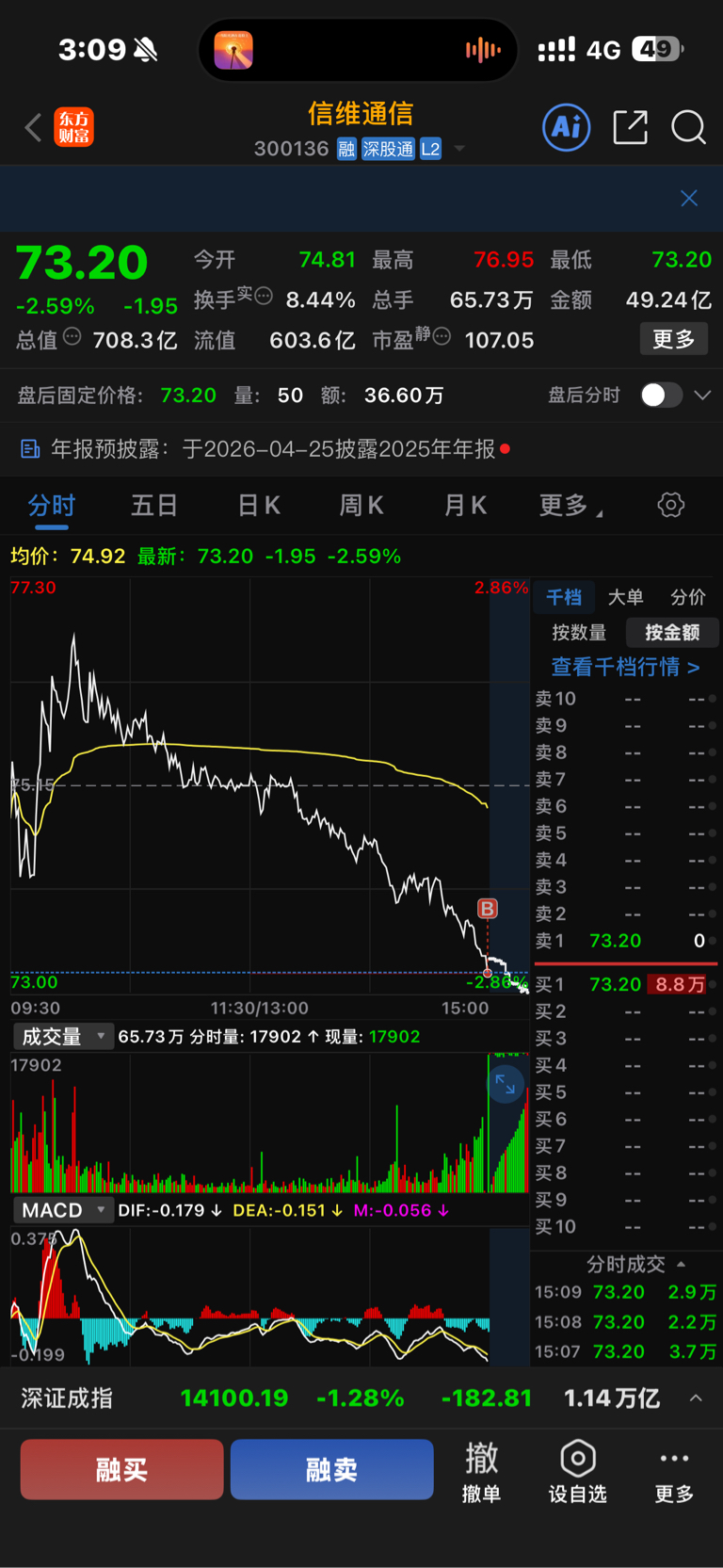Viewport: 723px width, 1568px height.
Task: Open the search magnifier icon
Action: pos(688,127)
